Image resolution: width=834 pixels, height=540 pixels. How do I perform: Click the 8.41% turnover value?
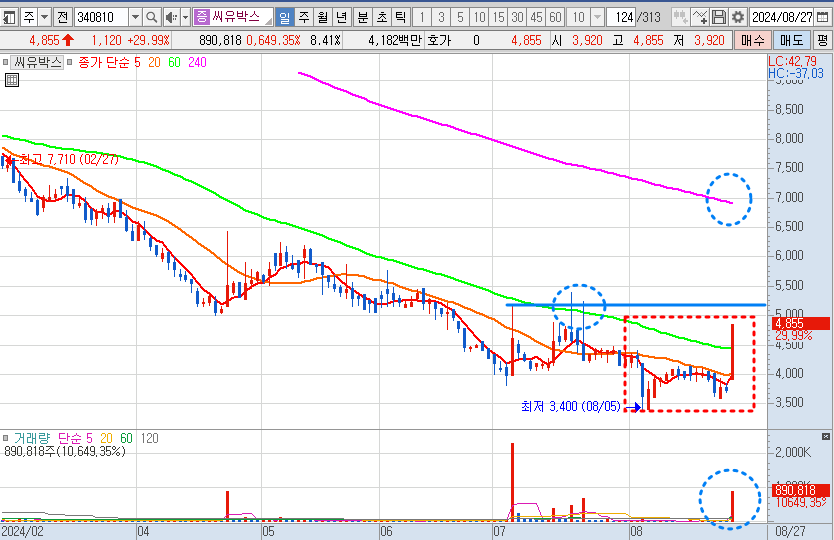click(325, 40)
